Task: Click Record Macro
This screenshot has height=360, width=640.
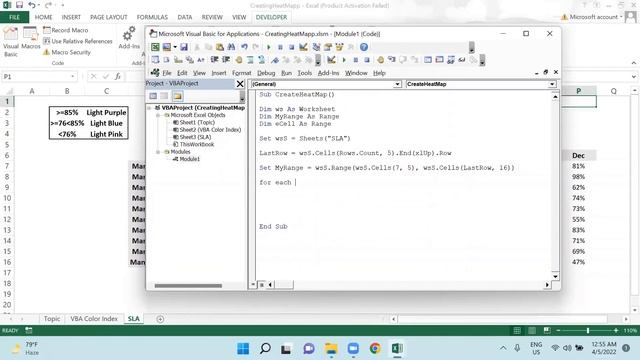Action: 66,30
